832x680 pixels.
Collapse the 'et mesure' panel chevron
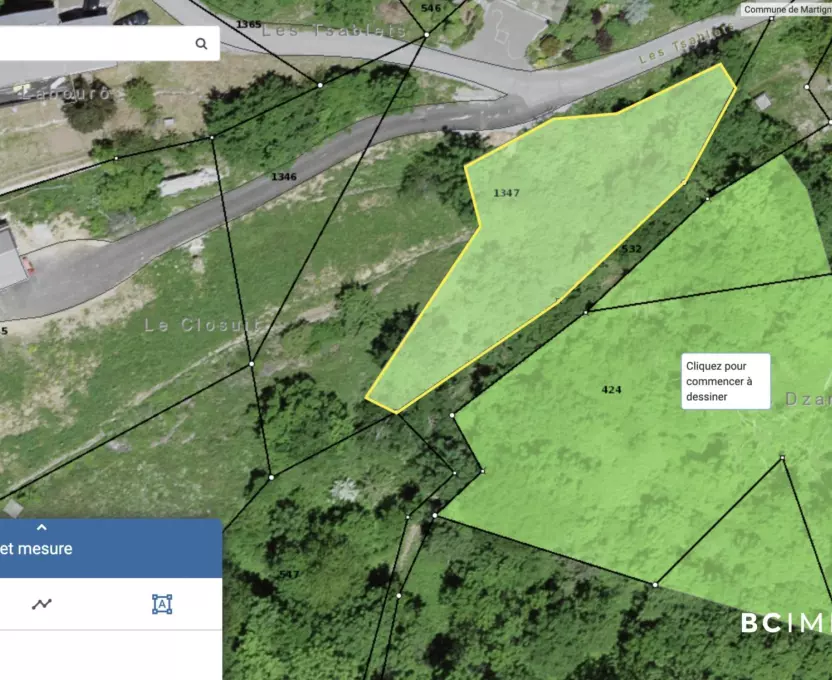coord(42,528)
